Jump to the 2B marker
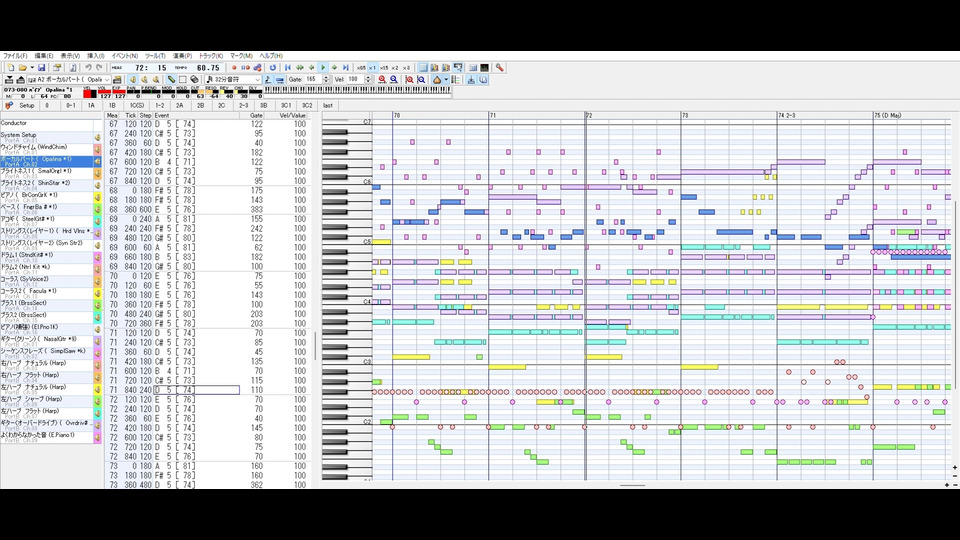960x540 pixels. point(200,106)
